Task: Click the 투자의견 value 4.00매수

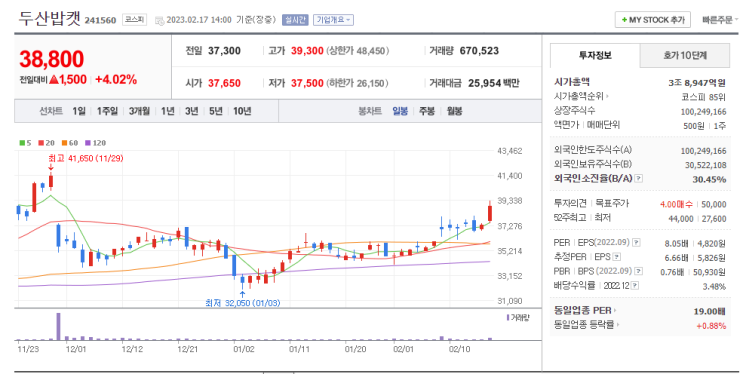Action: click(676, 204)
